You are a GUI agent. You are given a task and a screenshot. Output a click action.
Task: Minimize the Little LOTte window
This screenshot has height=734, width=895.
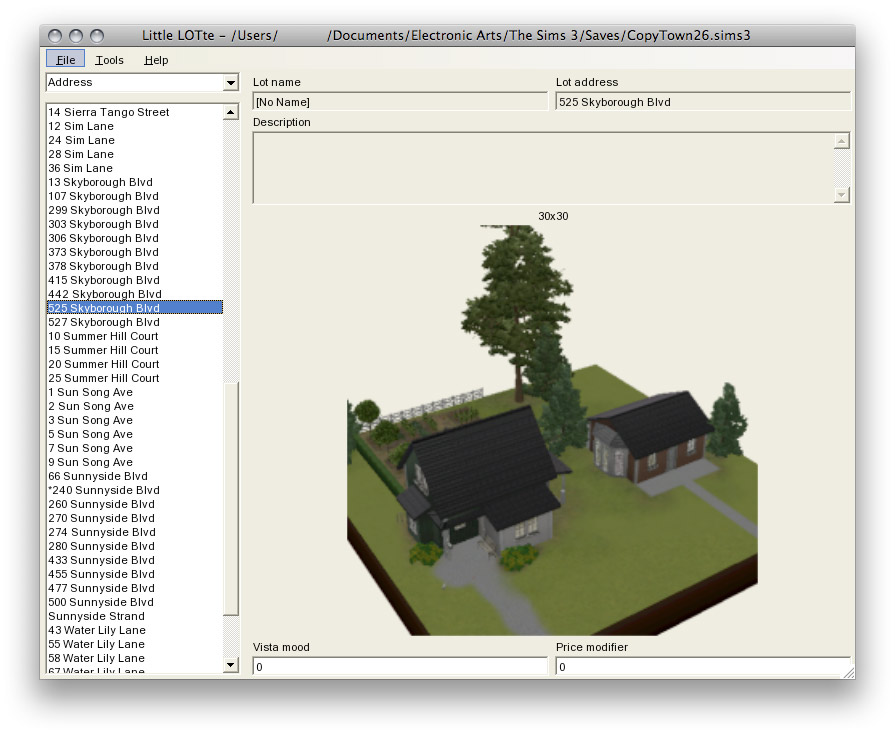point(76,36)
